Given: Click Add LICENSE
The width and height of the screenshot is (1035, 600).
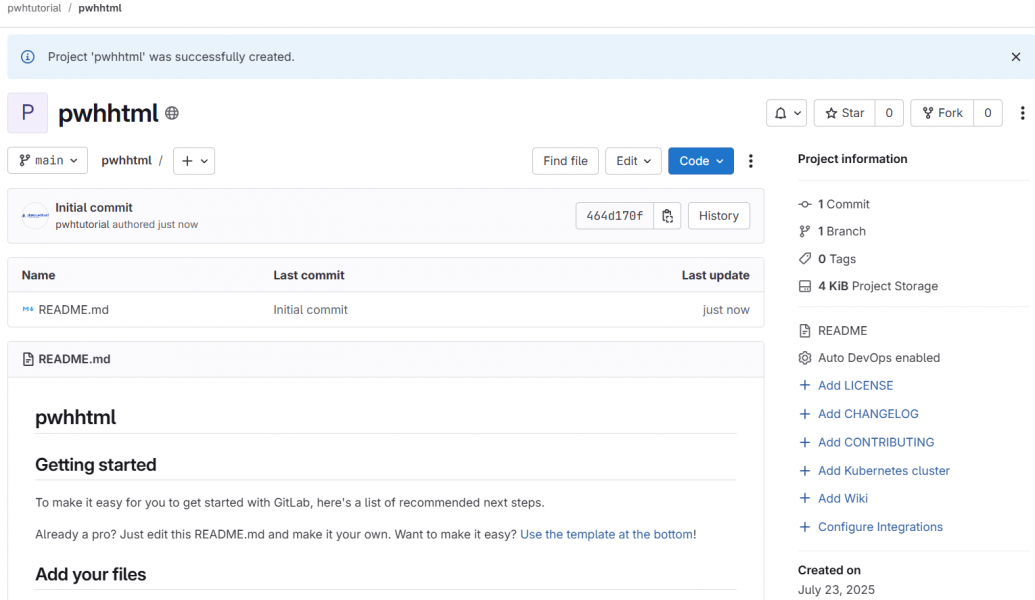Looking at the screenshot, I should pyautogui.click(x=855, y=385).
